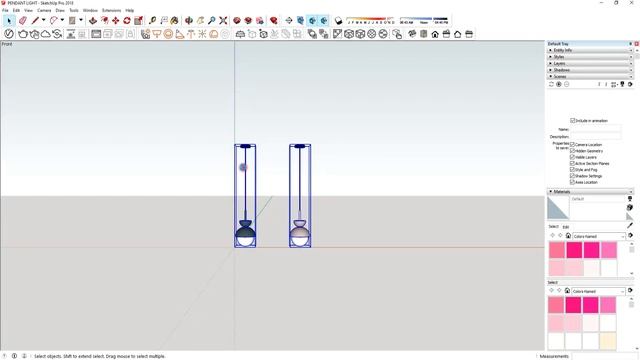Adjust the shadow date month slider
640x360 pixels.
pyautogui.click(x=370, y=19)
